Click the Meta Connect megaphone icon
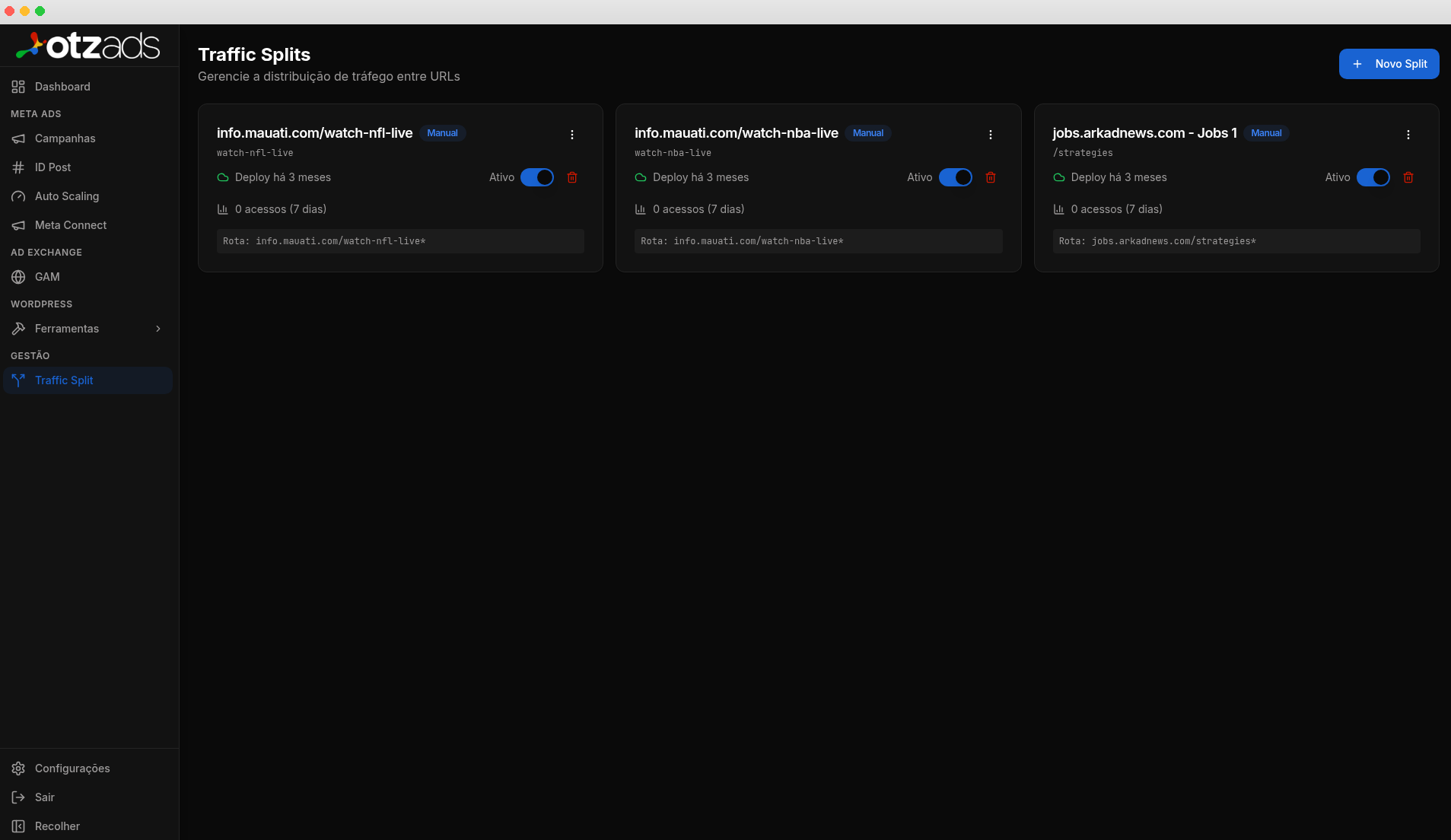Image resolution: width=1451 pixels, height=840 pixels. [18, 225]
